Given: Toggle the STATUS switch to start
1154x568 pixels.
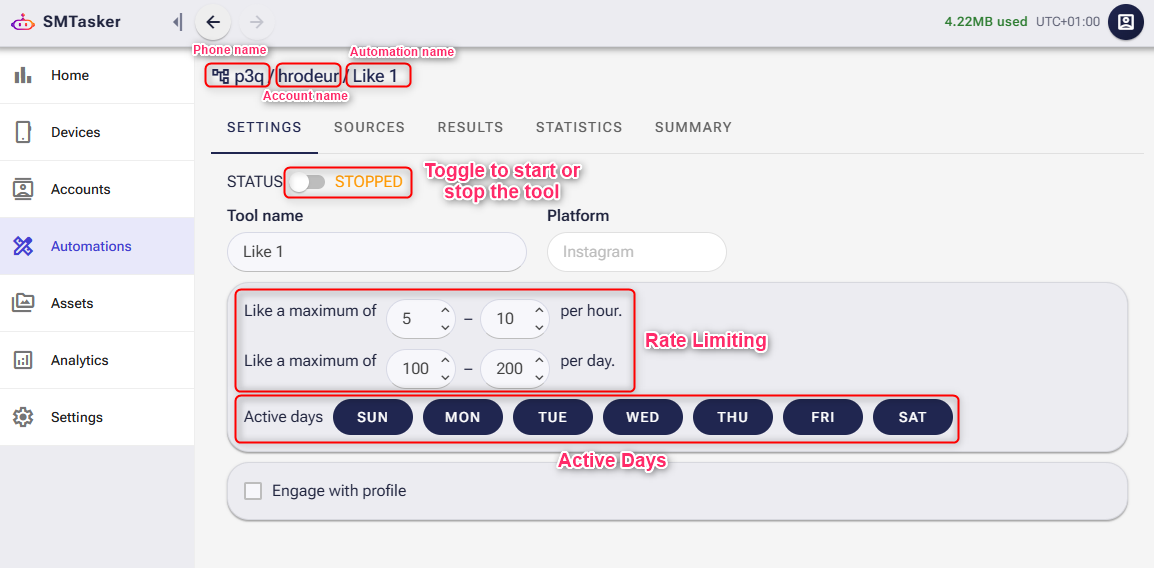Looking at the screenshot, I should point(307,182).
